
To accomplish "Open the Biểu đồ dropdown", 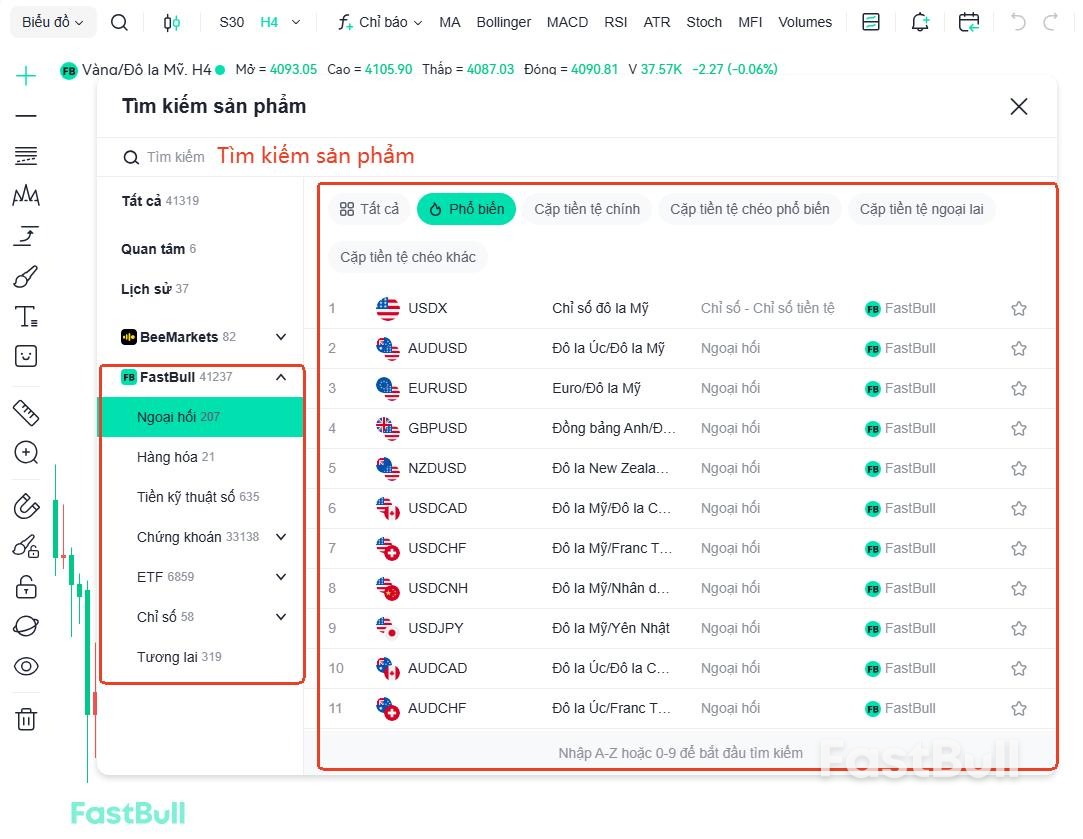I will [52, 22].
